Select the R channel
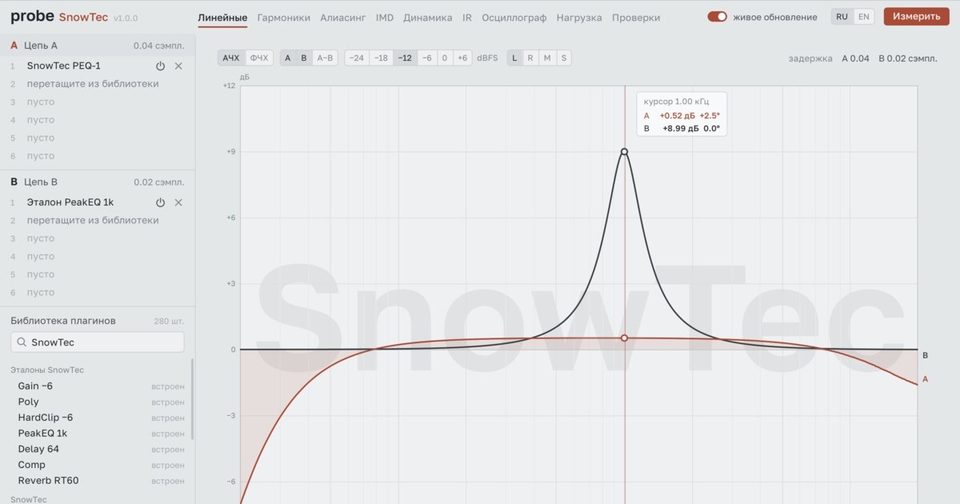Viewport: 960px width, 504px height. coord(530,58)
